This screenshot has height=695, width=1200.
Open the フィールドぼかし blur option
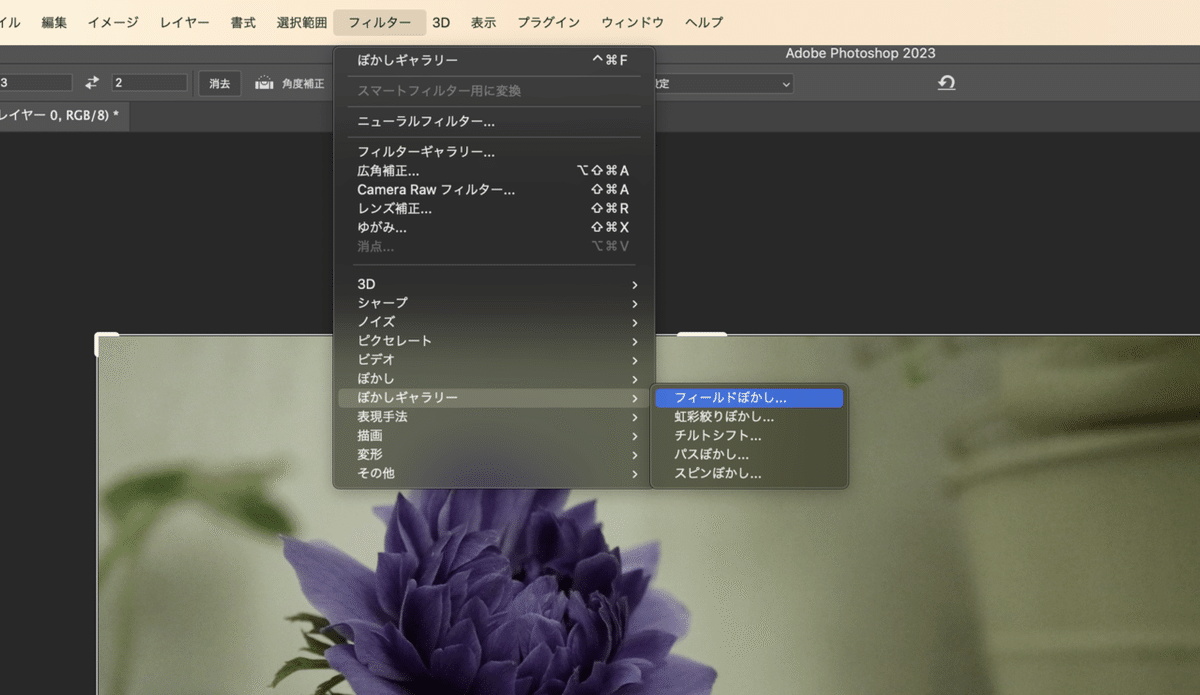point(749,398)
